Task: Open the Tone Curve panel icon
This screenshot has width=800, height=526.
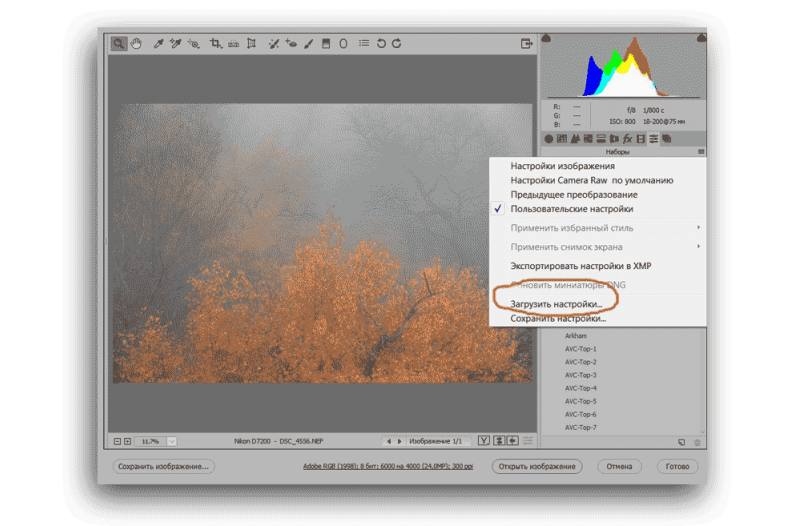Action: pos(562,139)
